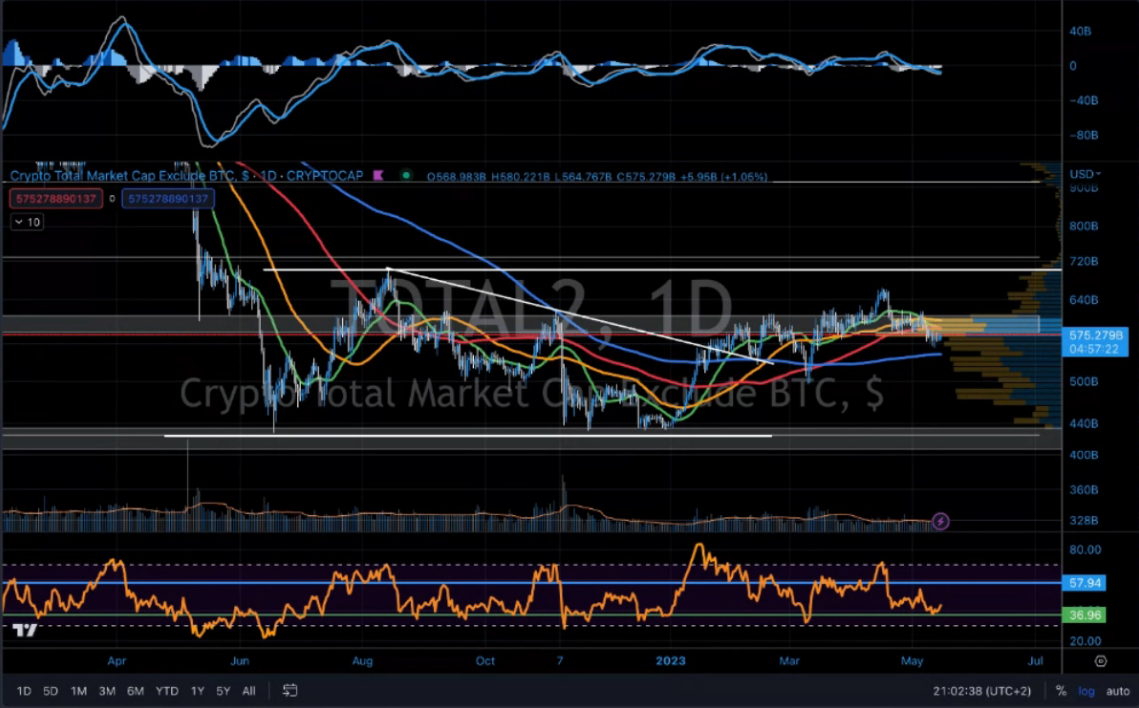Toggle the log scale option
The height and width of the screenshot is (708, 1139).
(1086, 691)
